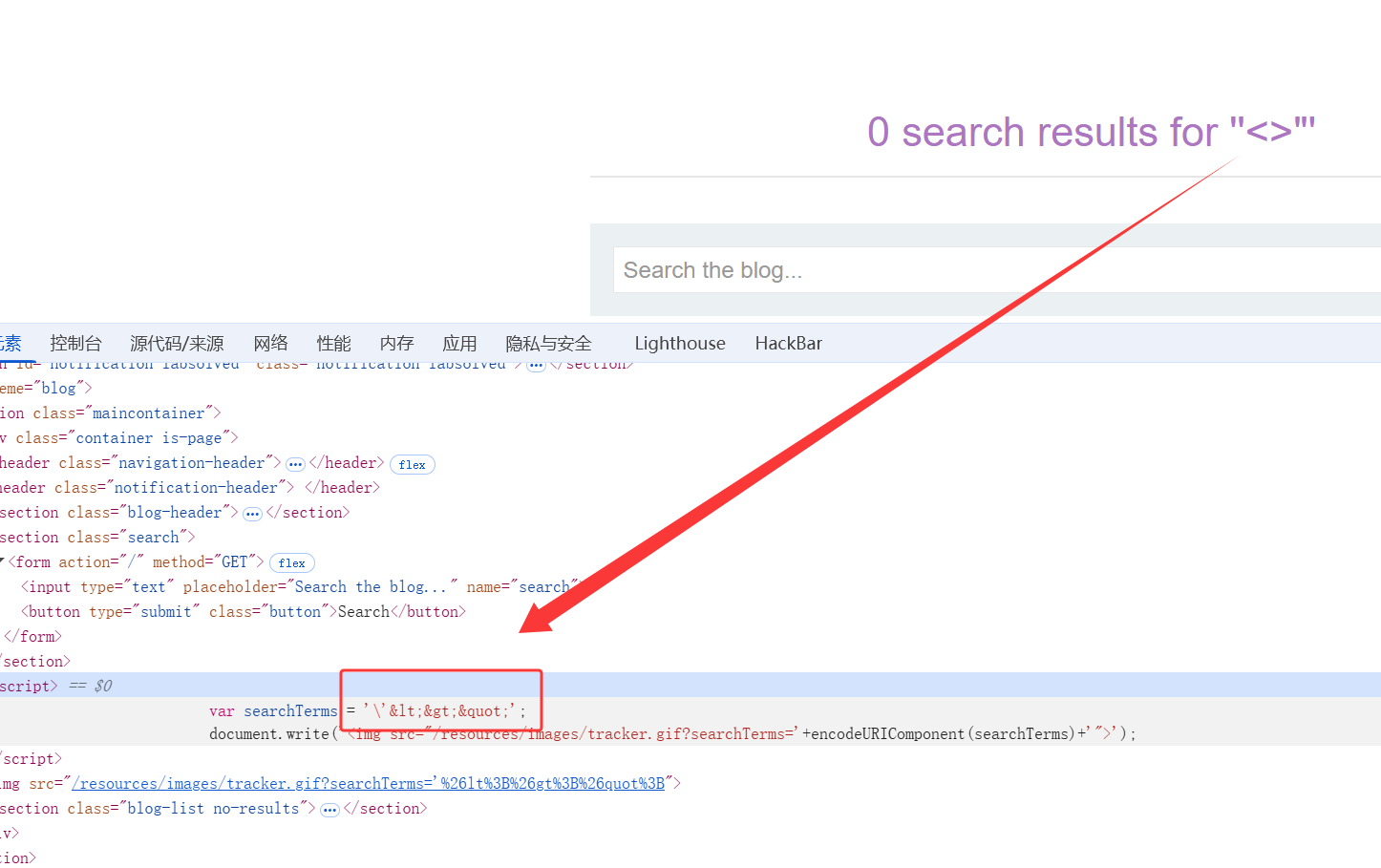This screenshot has width=1381, height=868.
Task: Select the div class="container is-page" row
Action: [x=119, y=437]
